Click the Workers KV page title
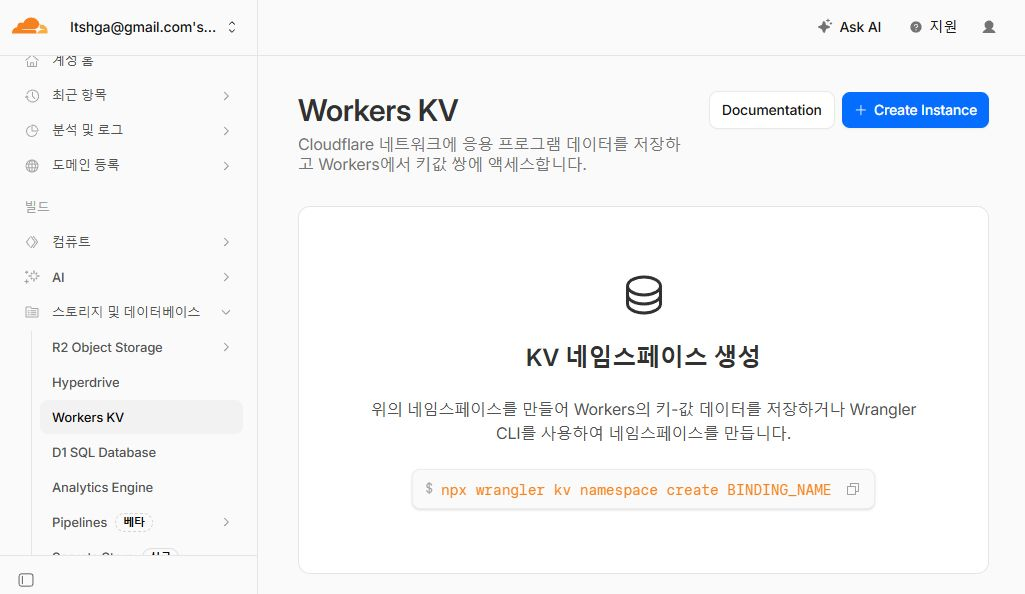The height and width of the screenshot is (594, 1025). (378, 110)
